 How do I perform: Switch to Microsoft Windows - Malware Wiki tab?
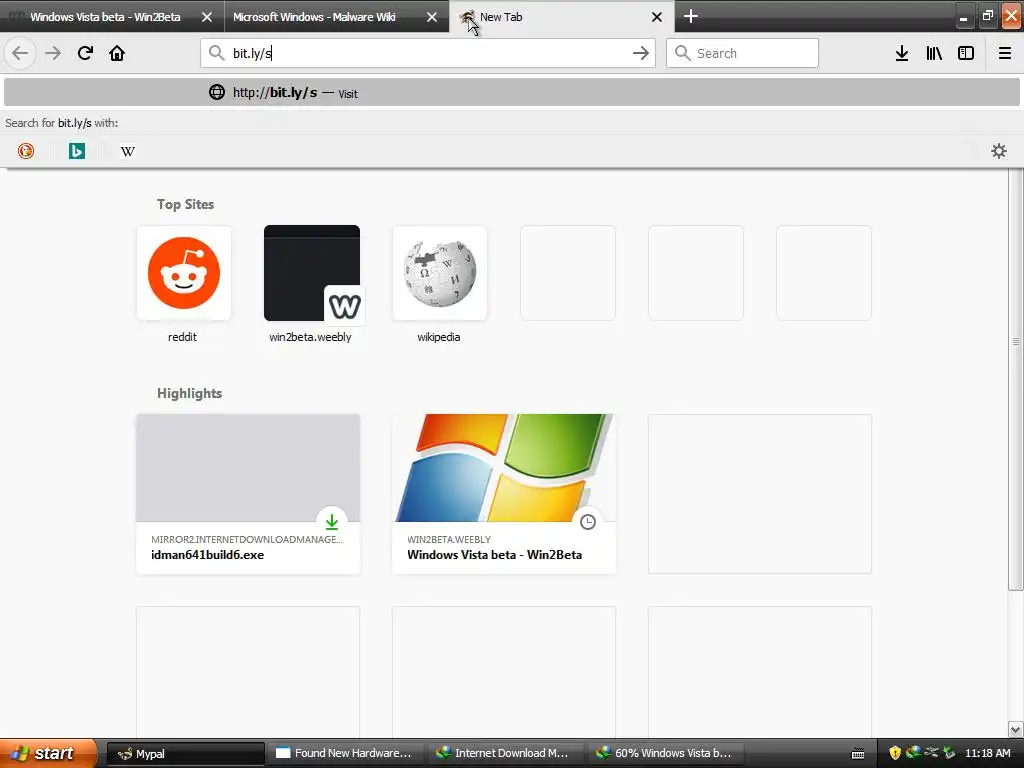click(x=336, y=17)
